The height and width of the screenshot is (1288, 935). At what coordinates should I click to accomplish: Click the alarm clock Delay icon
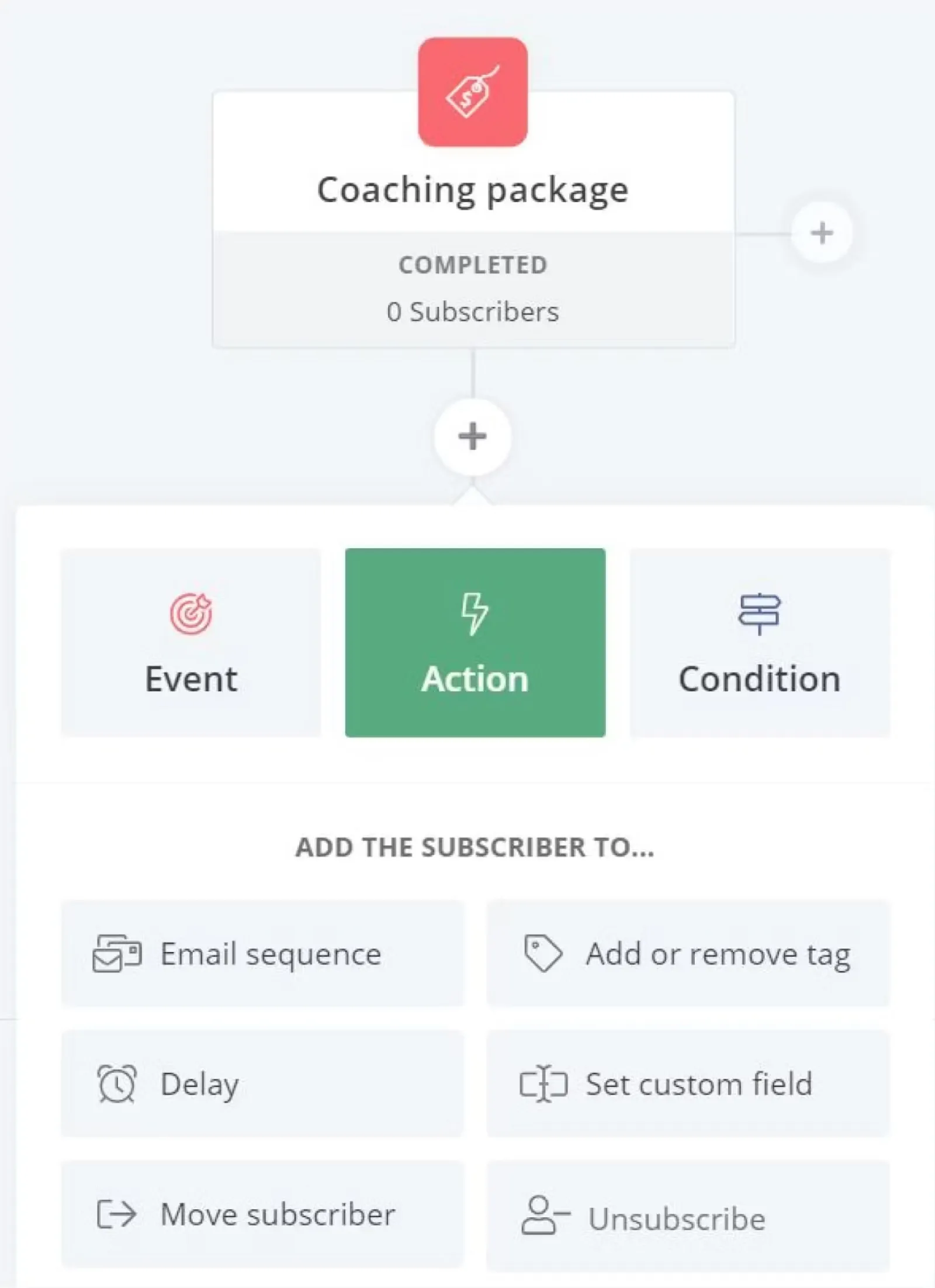click(x=117, y=1083)
